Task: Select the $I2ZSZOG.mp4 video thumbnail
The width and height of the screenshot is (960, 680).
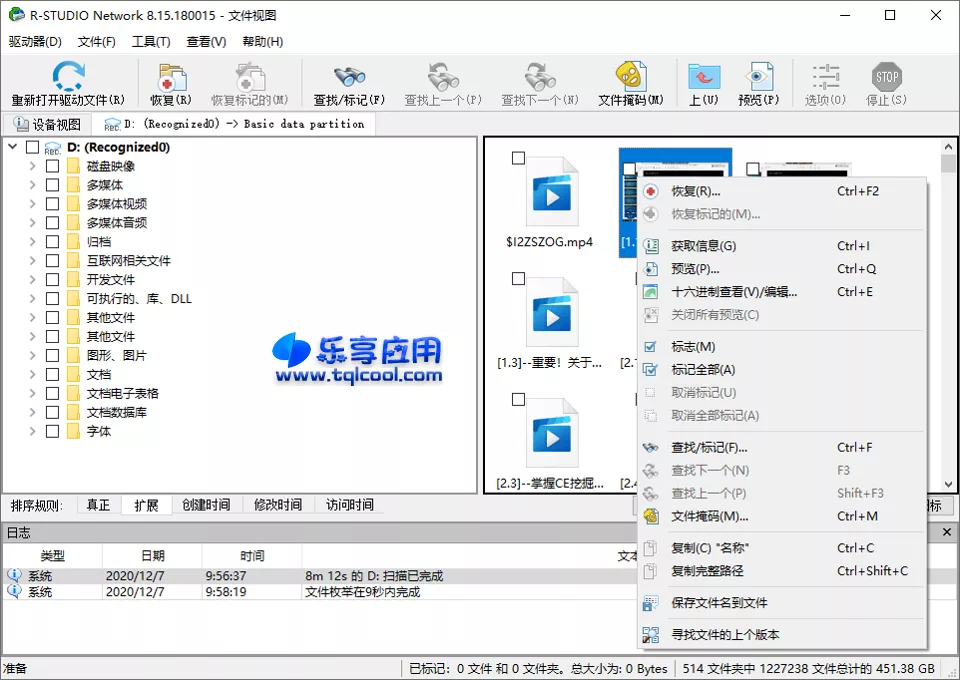Action: pyautogui.click(x=552, y=193)
